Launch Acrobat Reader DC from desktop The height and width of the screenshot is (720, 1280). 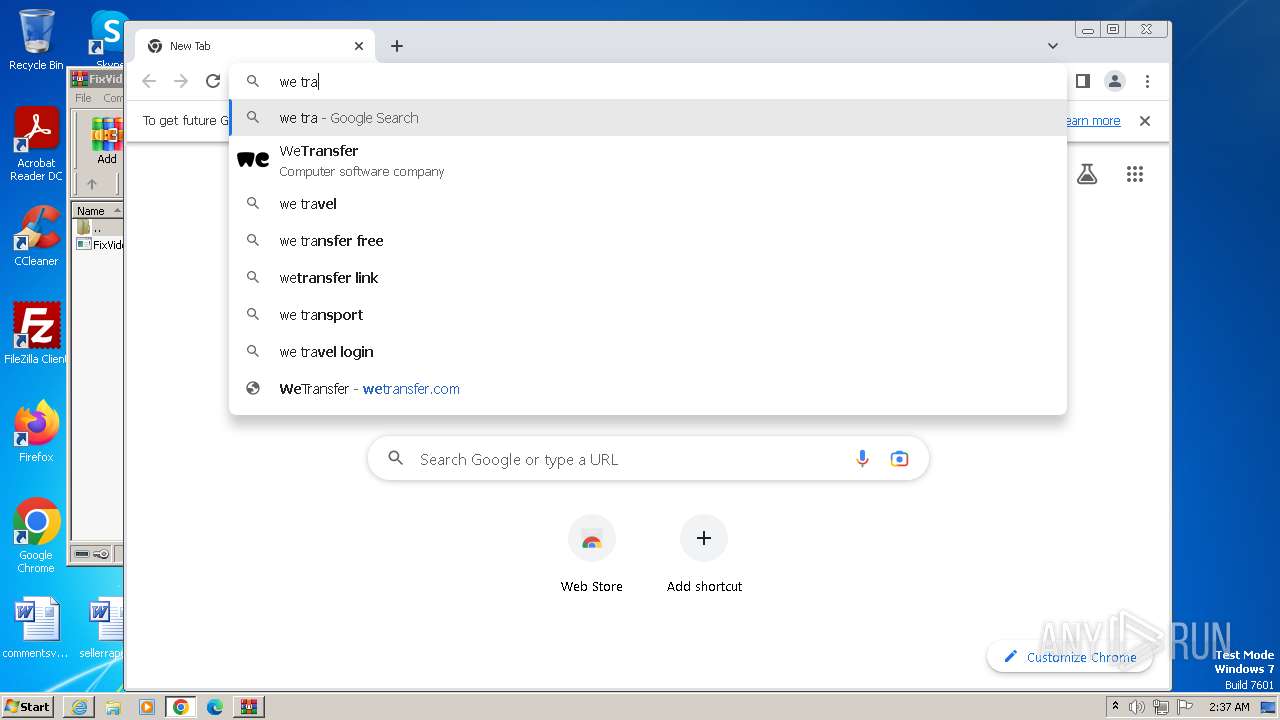click(36, 145)
